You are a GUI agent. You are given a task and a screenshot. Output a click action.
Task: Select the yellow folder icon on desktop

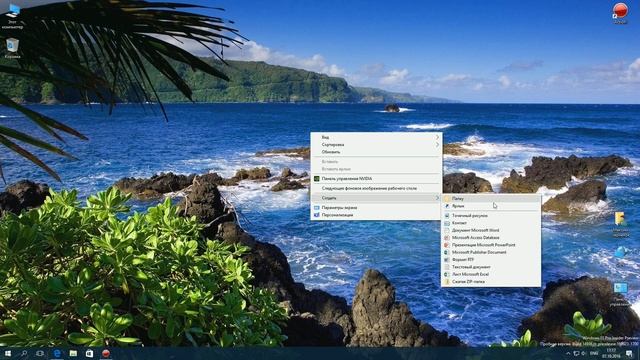[x=620, y=224]
